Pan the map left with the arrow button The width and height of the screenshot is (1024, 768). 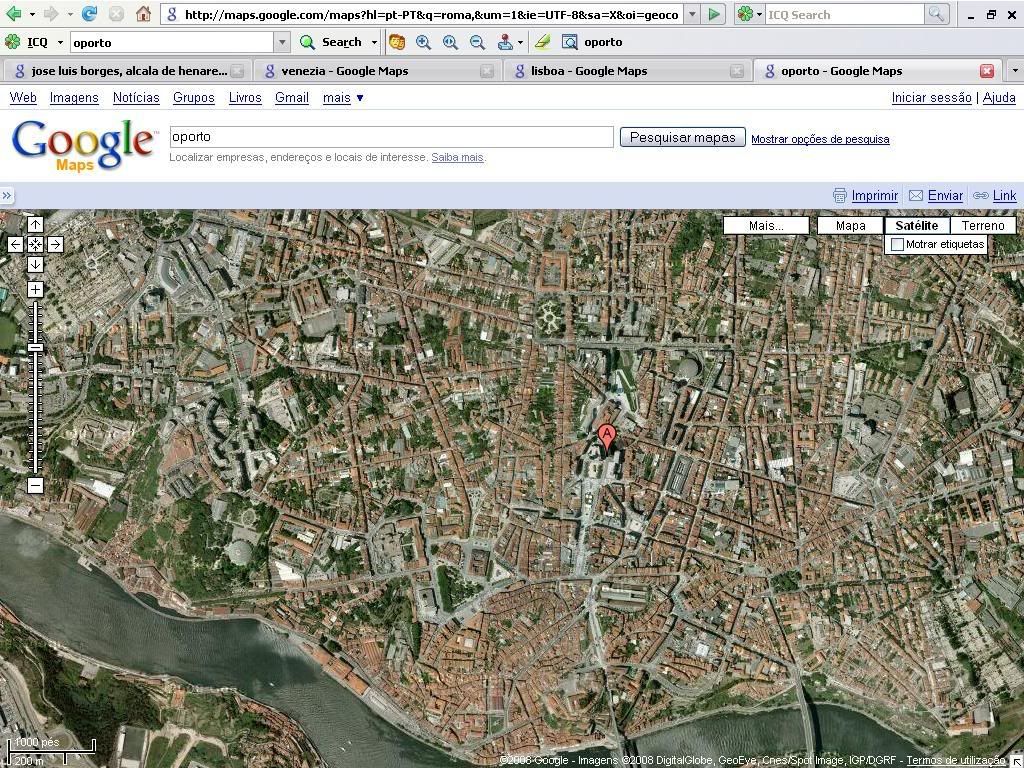pyautogui.click(x=16, y=244)
